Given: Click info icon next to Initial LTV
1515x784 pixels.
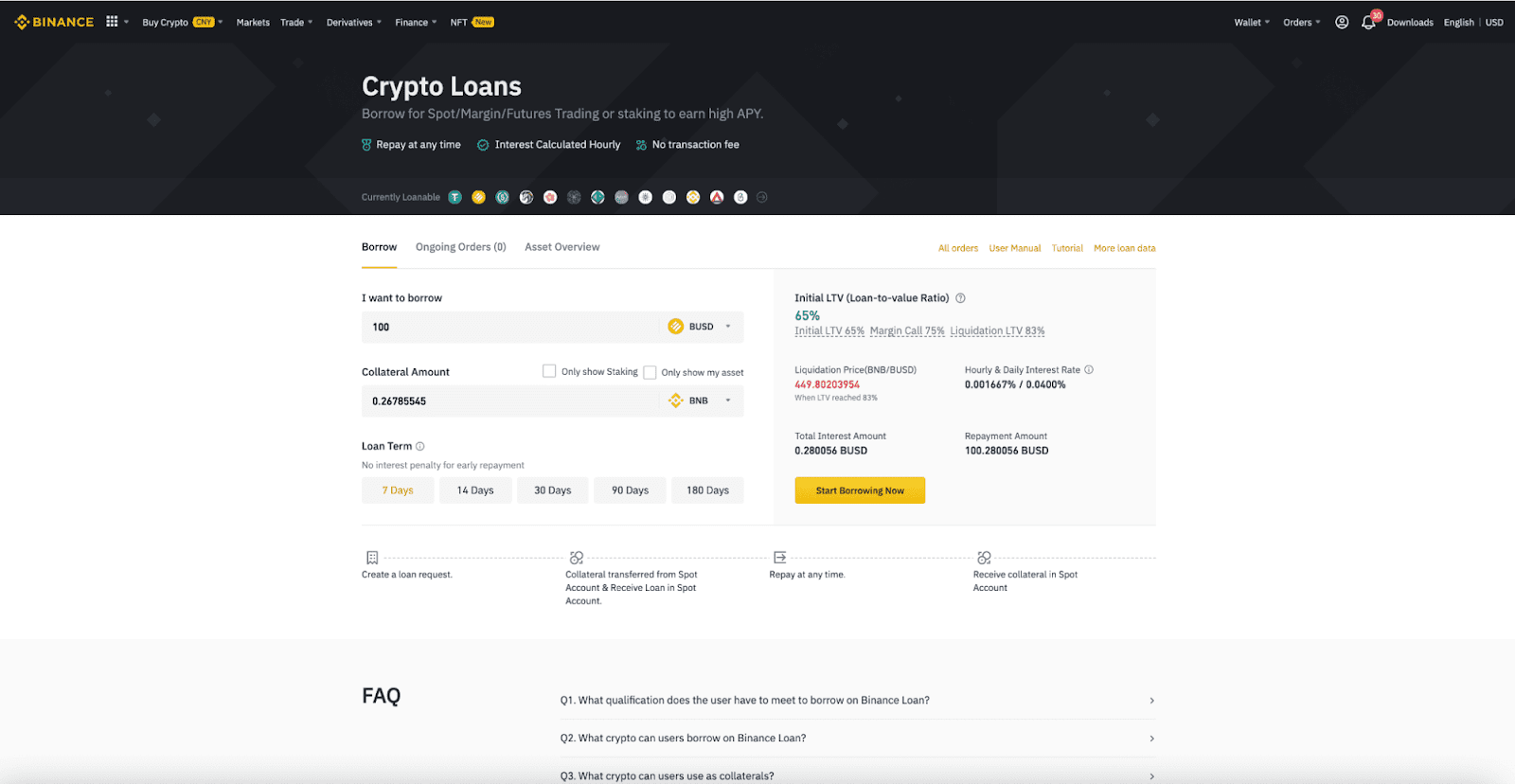Looking at the screenshot, I should coord(960,298).
